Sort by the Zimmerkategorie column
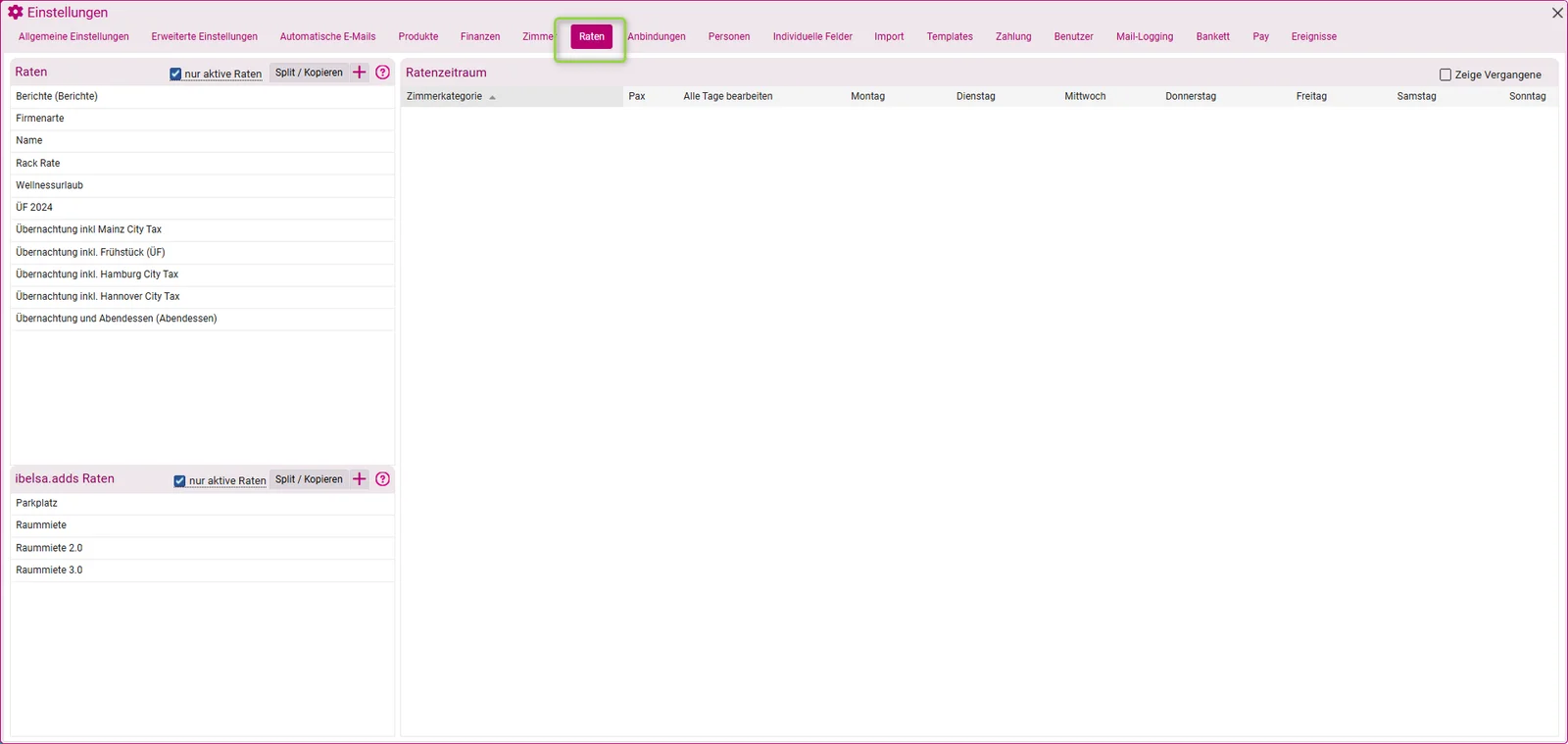This screenshot has height=744, width=1568. click(512, 96)
